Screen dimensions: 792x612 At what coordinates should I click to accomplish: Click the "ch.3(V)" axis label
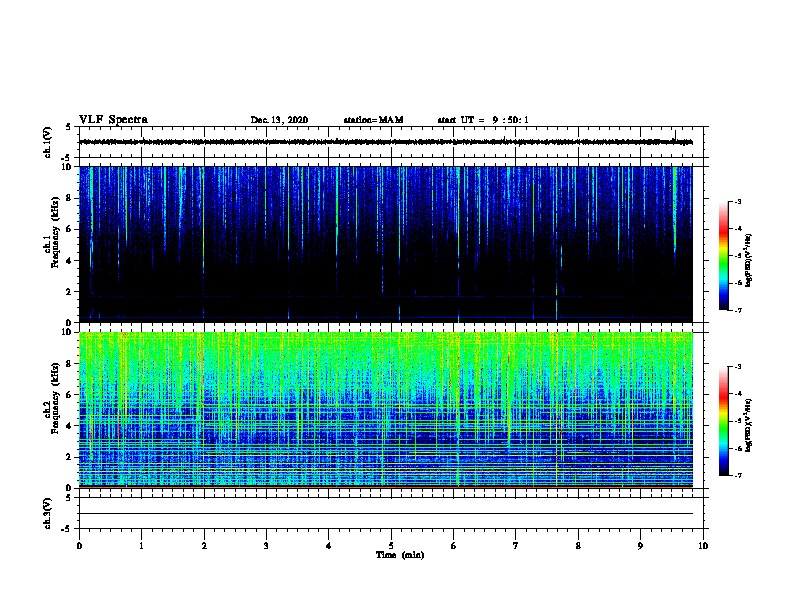(48, 513)
